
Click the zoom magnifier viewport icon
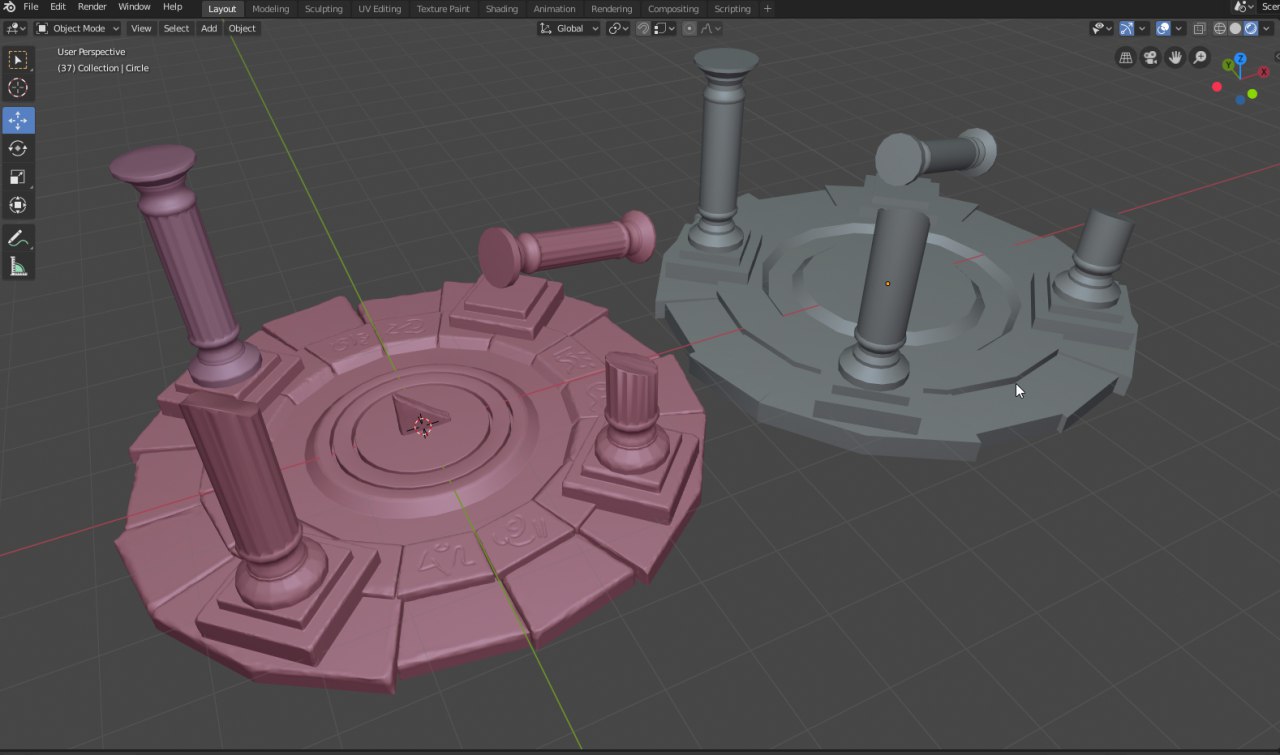[1200, 58]
